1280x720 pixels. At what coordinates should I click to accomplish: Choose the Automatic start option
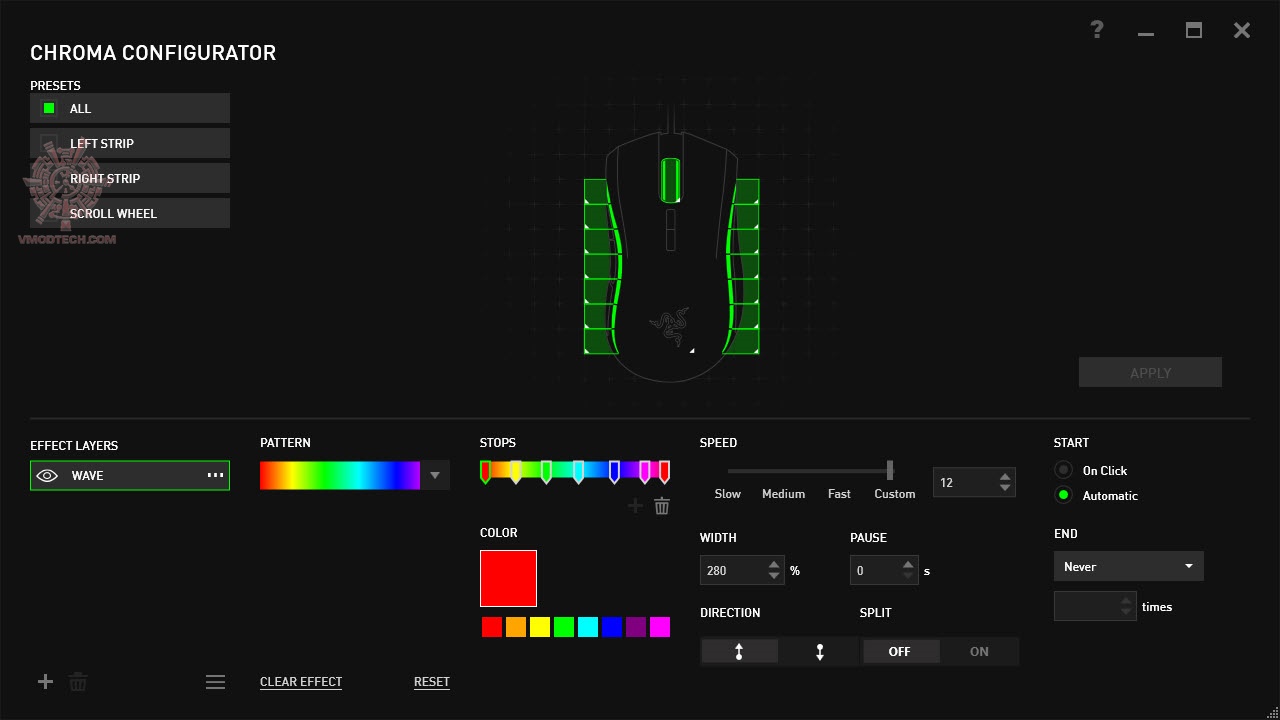[x=1063, y=495]
